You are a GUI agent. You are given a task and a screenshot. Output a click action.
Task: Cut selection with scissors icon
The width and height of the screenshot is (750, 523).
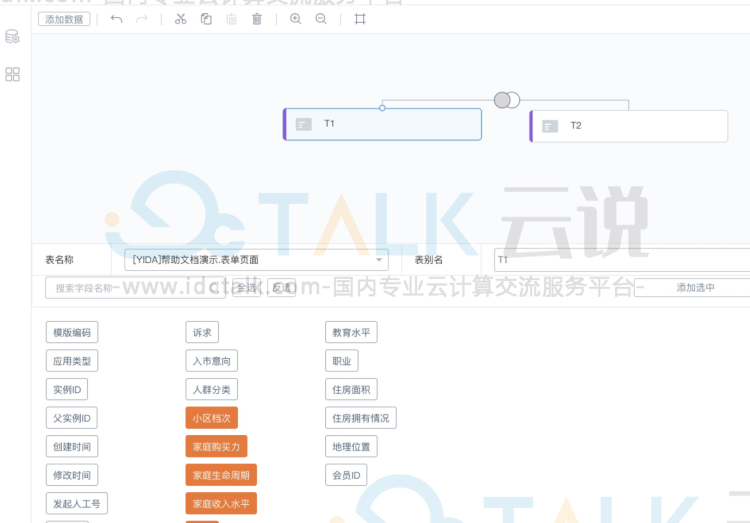coord(180,19)
